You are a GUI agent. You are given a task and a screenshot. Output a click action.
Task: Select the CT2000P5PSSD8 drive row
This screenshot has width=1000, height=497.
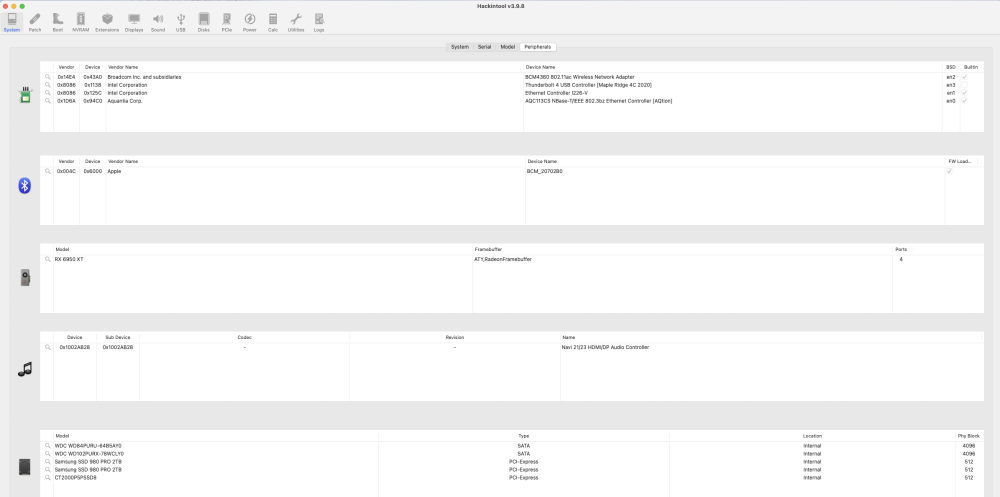(512, 477)
